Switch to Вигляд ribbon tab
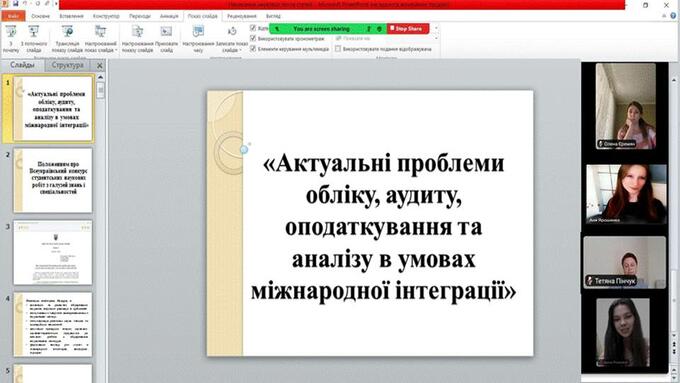The height and width of the screenshot is (383, 680). click(273, 16)
